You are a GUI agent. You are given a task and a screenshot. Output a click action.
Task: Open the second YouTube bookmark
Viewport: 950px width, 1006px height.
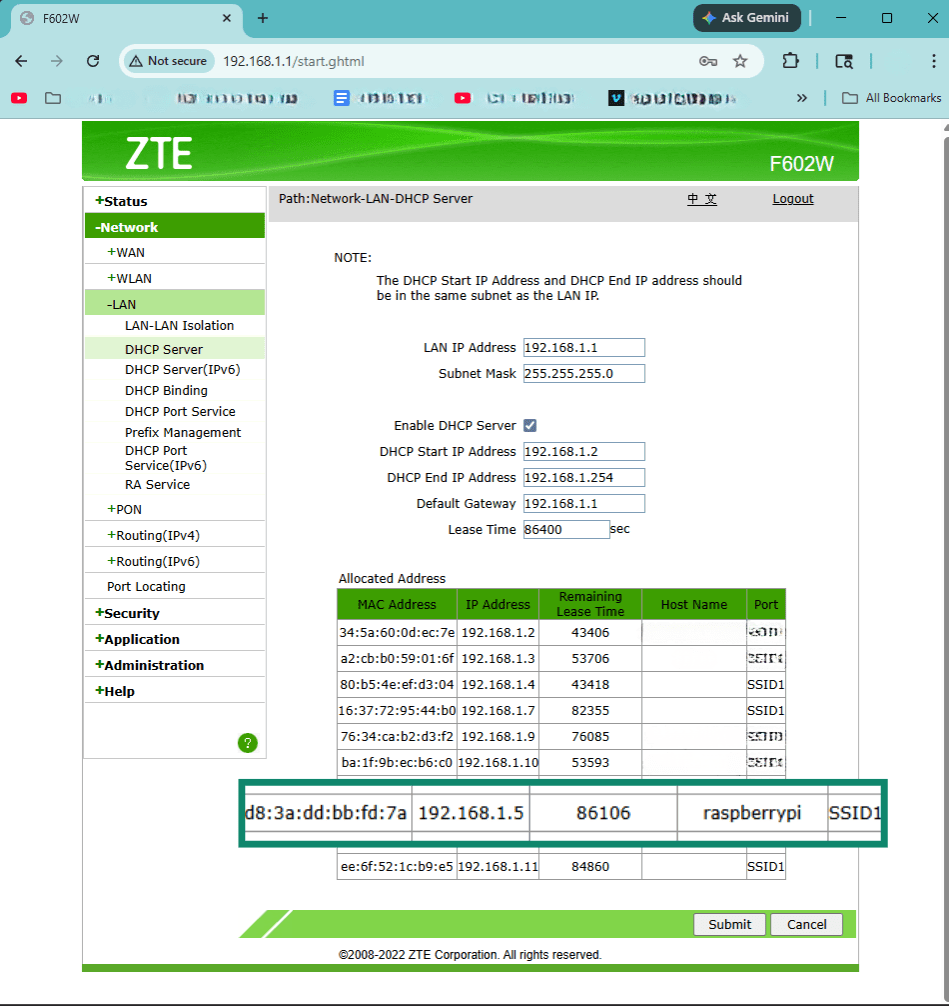pos(514,98)
